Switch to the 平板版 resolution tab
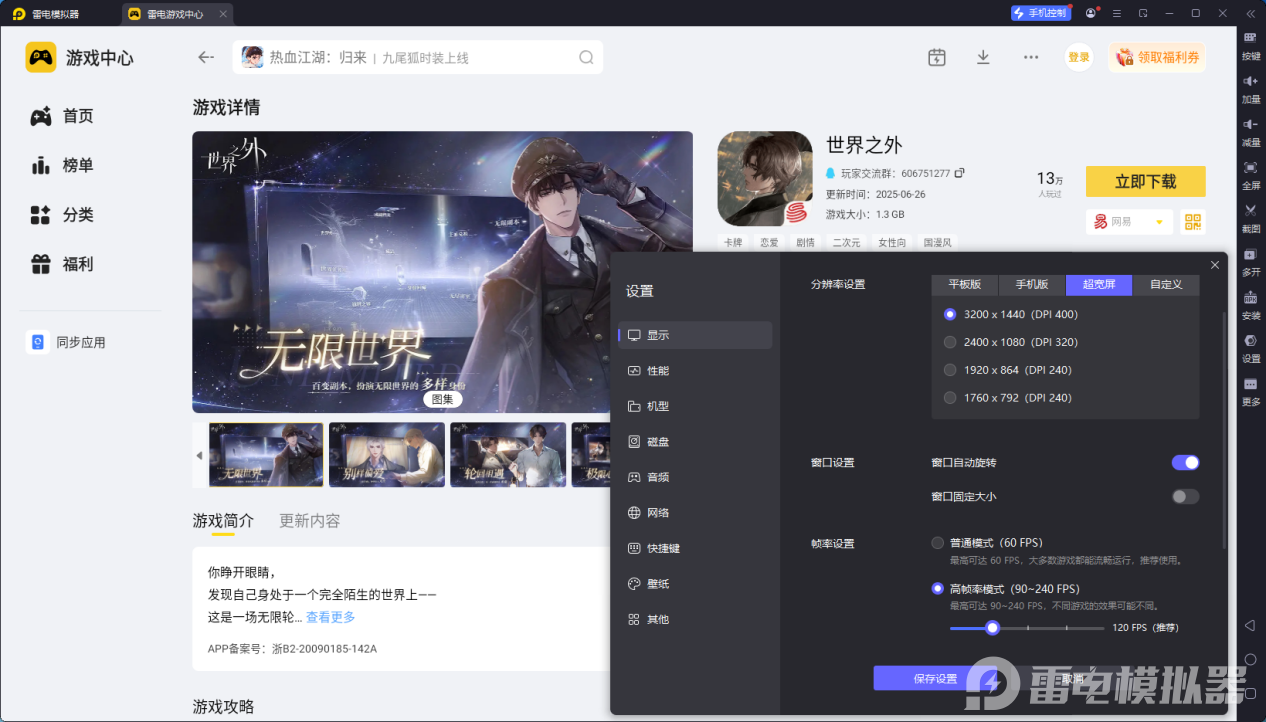1266x722 pixels. [x=965, y=285]
